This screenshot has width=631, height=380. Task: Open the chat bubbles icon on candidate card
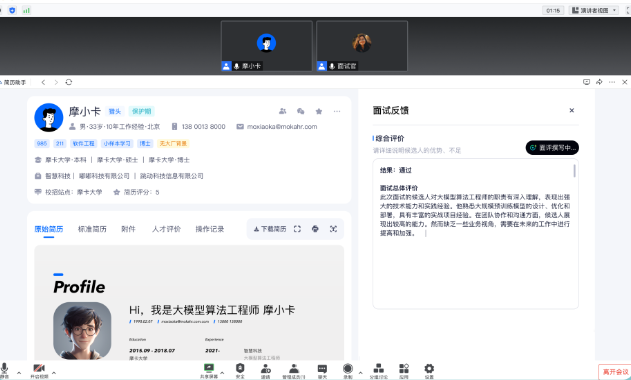pos(301,112)
